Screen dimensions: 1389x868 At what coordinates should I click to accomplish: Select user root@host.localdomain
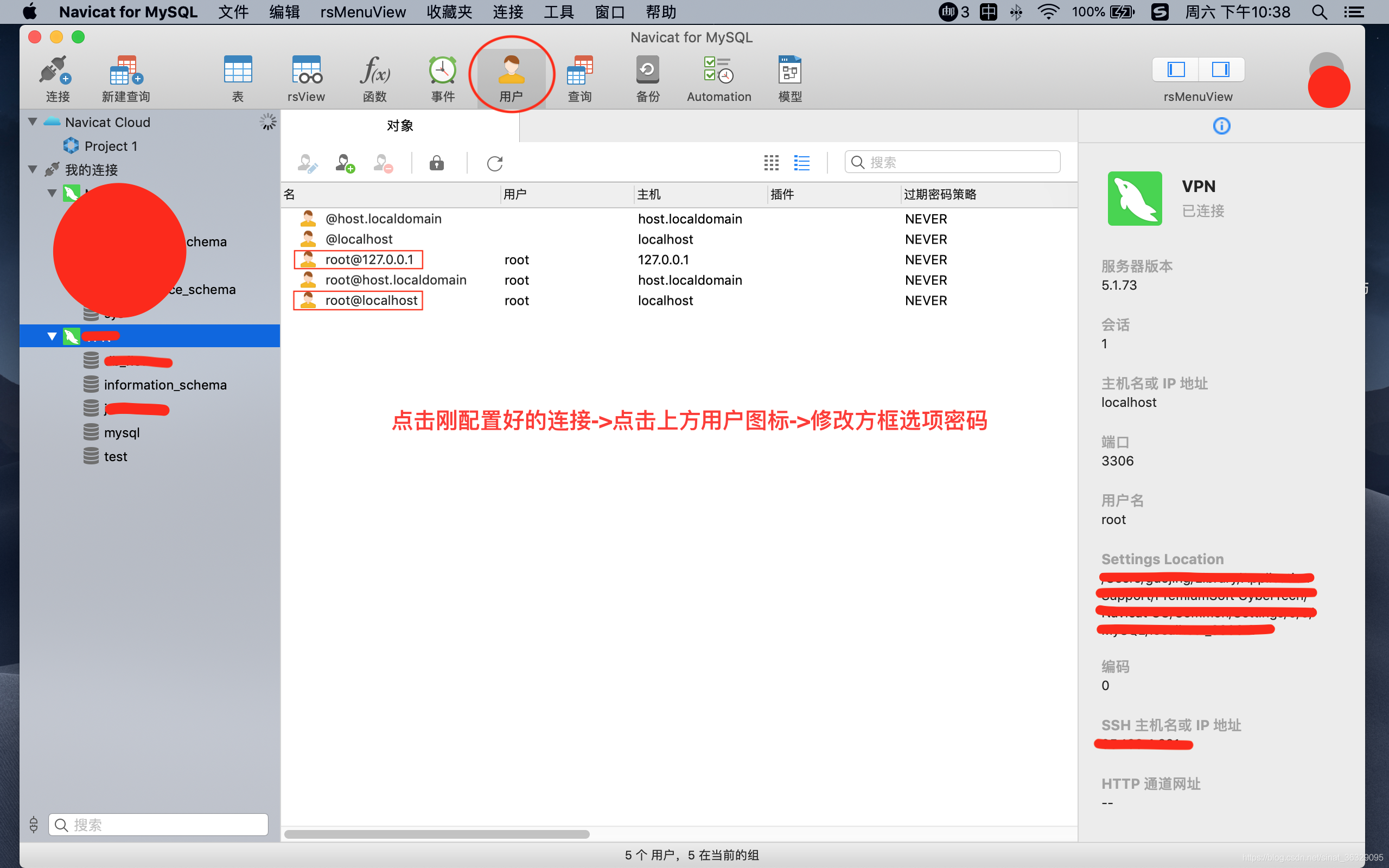[x=396, y=279]
